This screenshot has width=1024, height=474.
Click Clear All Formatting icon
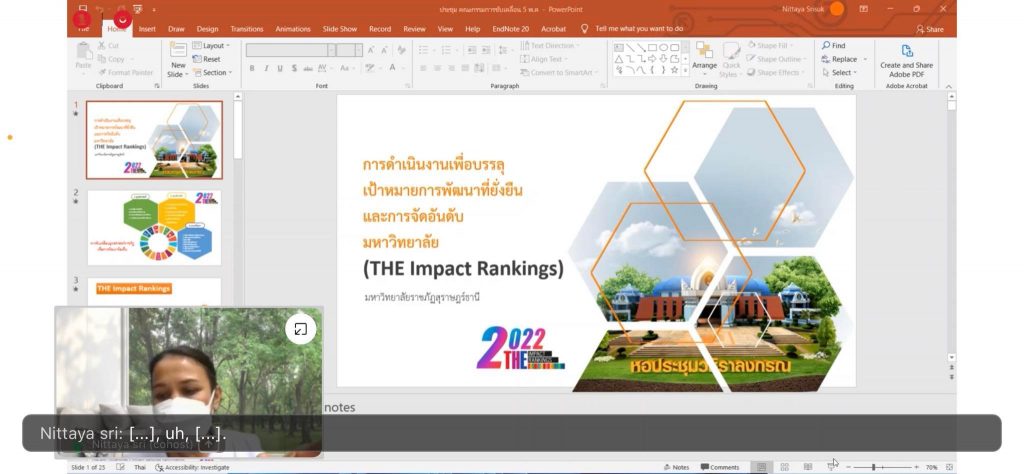click(x=402, y=50)
